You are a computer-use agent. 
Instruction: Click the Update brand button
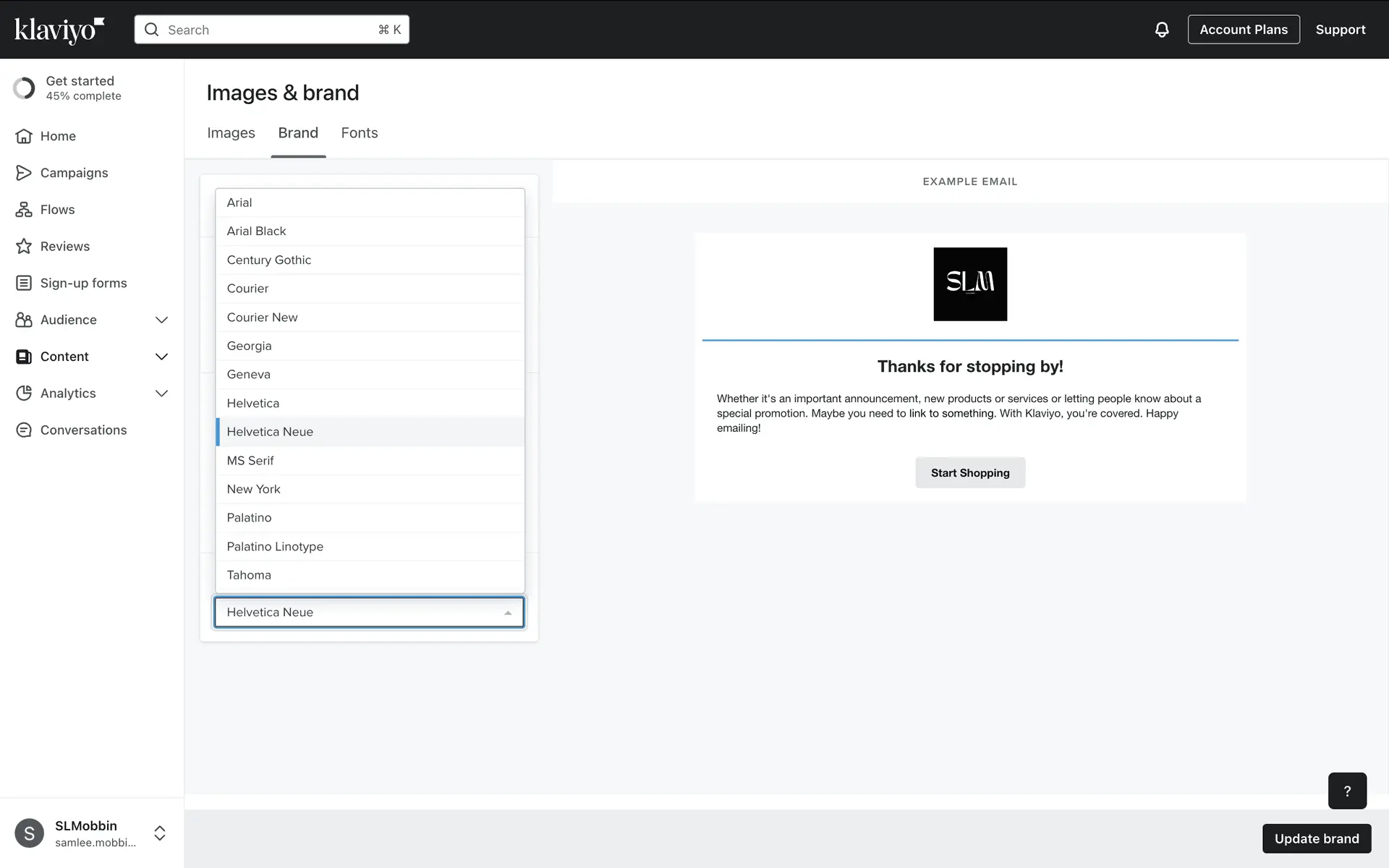(x=1316, y=838)
